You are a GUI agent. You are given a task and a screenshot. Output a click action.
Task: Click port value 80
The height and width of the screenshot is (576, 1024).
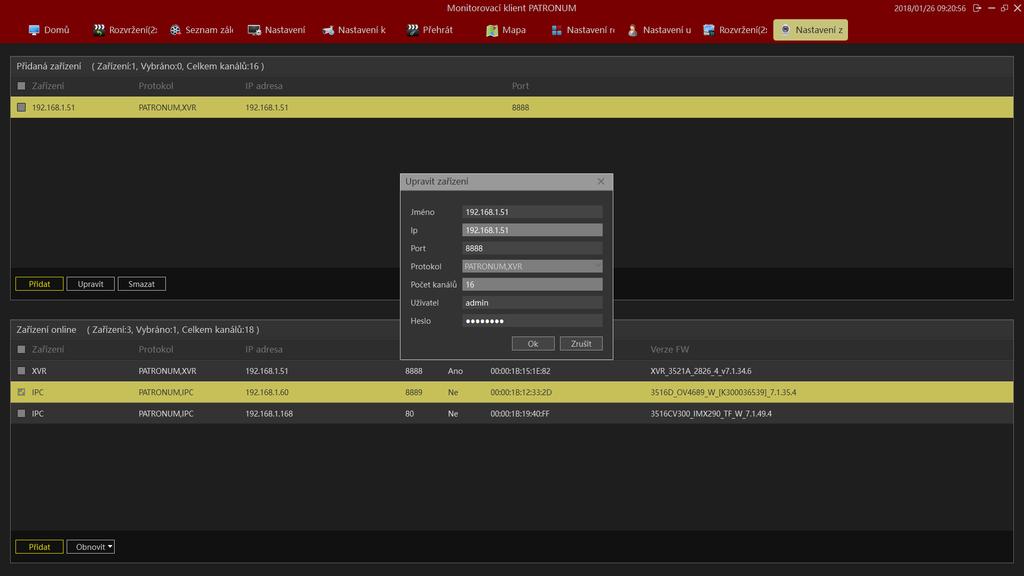click(x=409, y=414)
